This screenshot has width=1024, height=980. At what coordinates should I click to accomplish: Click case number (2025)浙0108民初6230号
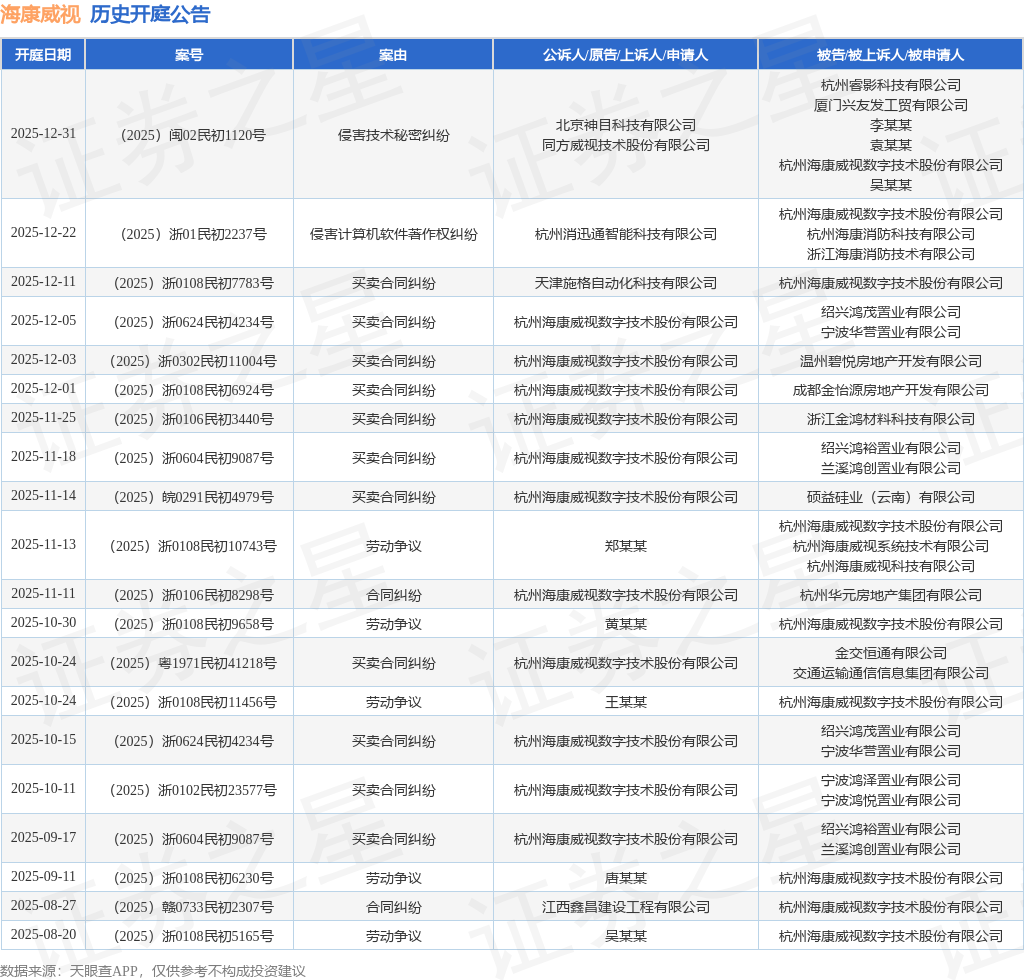point(189,878)
